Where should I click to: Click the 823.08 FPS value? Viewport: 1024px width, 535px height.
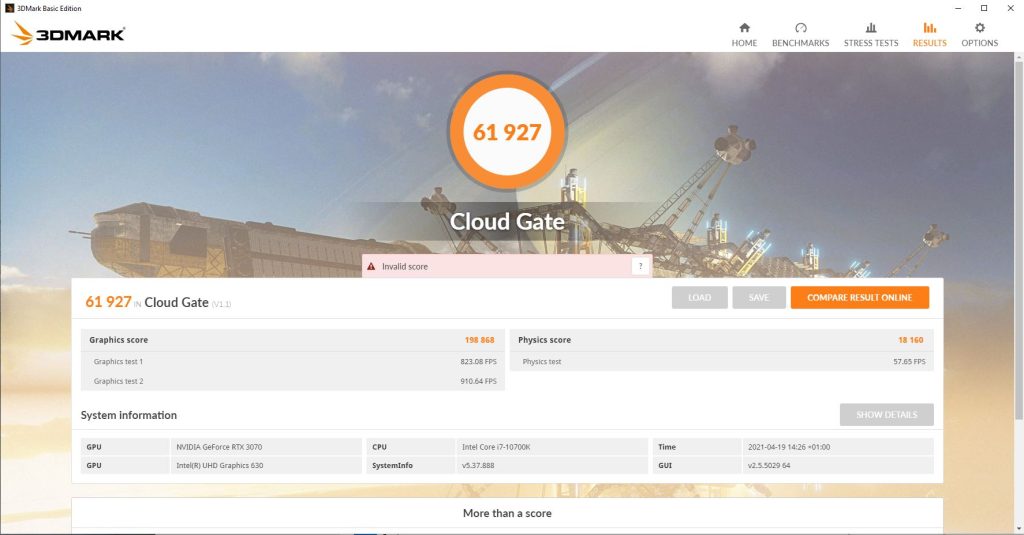(x=478, y=361)
